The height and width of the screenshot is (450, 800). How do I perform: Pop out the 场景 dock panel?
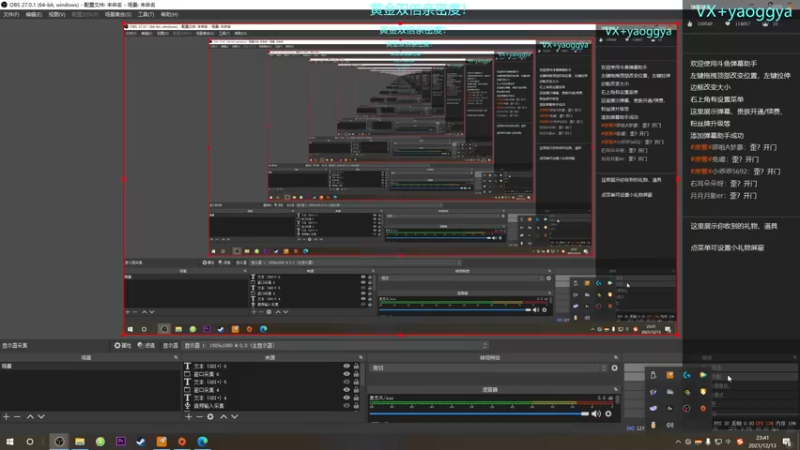[176, 358]
